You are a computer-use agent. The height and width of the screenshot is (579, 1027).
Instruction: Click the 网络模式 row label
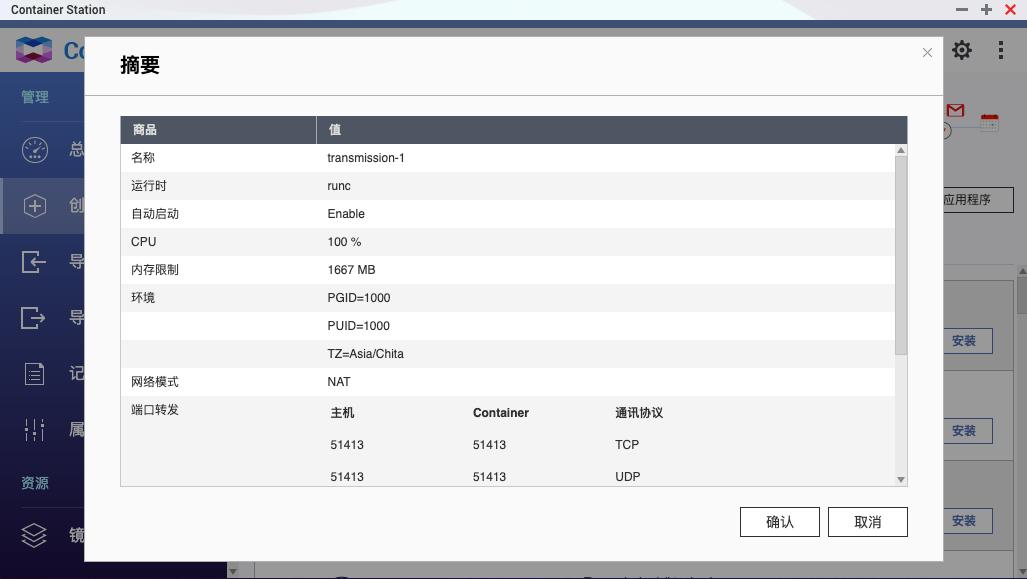click(x=155, y=382)
